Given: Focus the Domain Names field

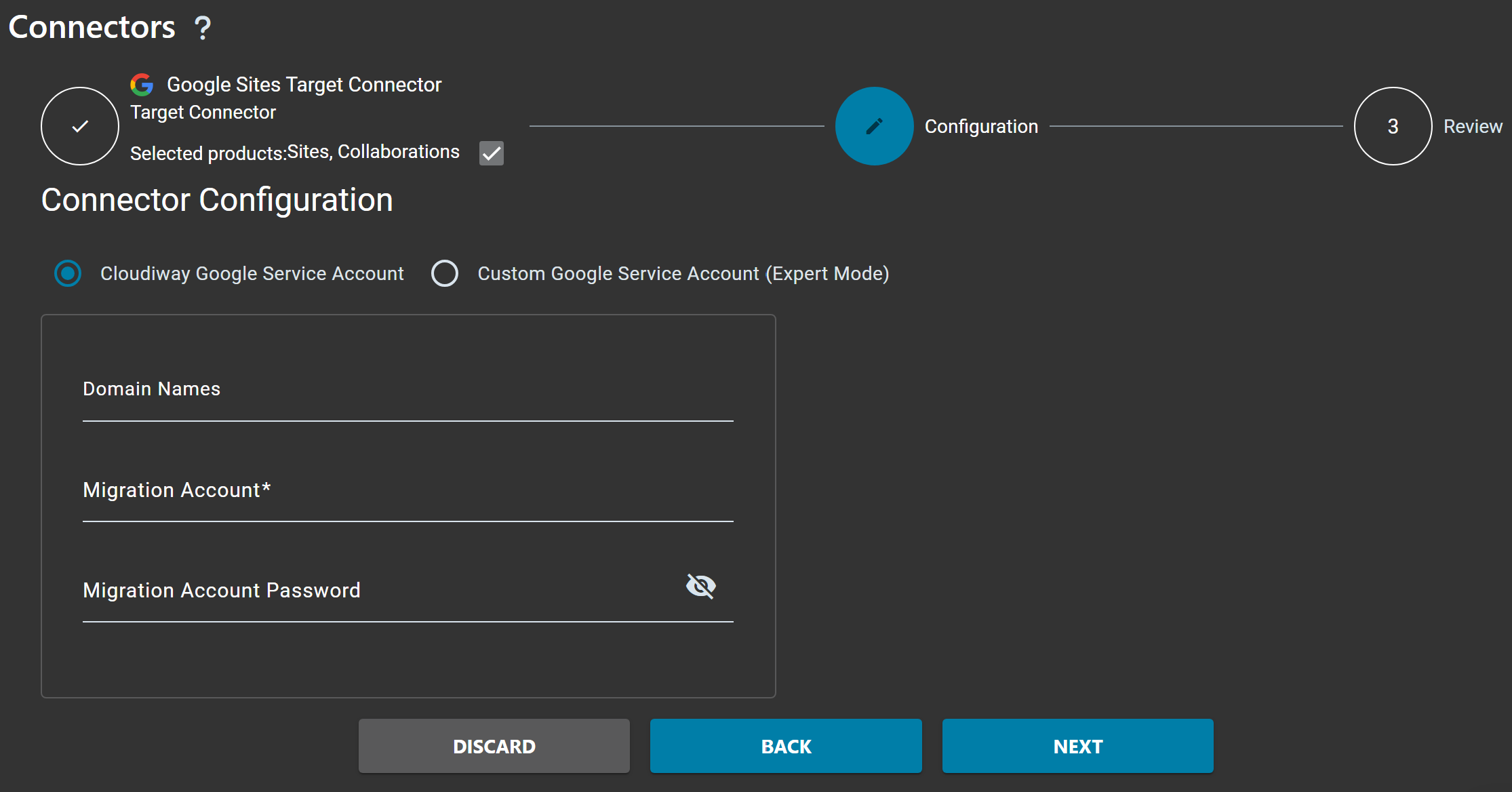Looking at the screenshot, I should (x=408, y=389).
